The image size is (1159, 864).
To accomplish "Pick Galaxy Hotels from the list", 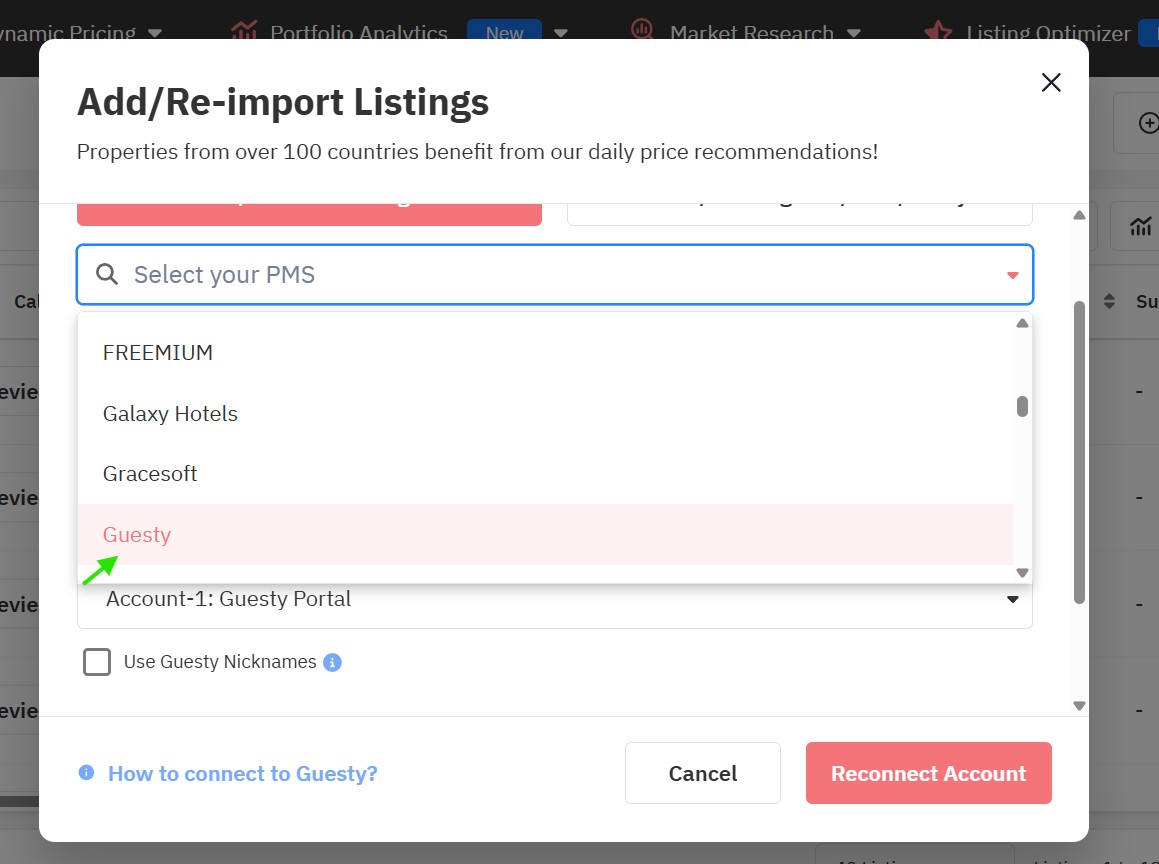I will coord(170,414).
